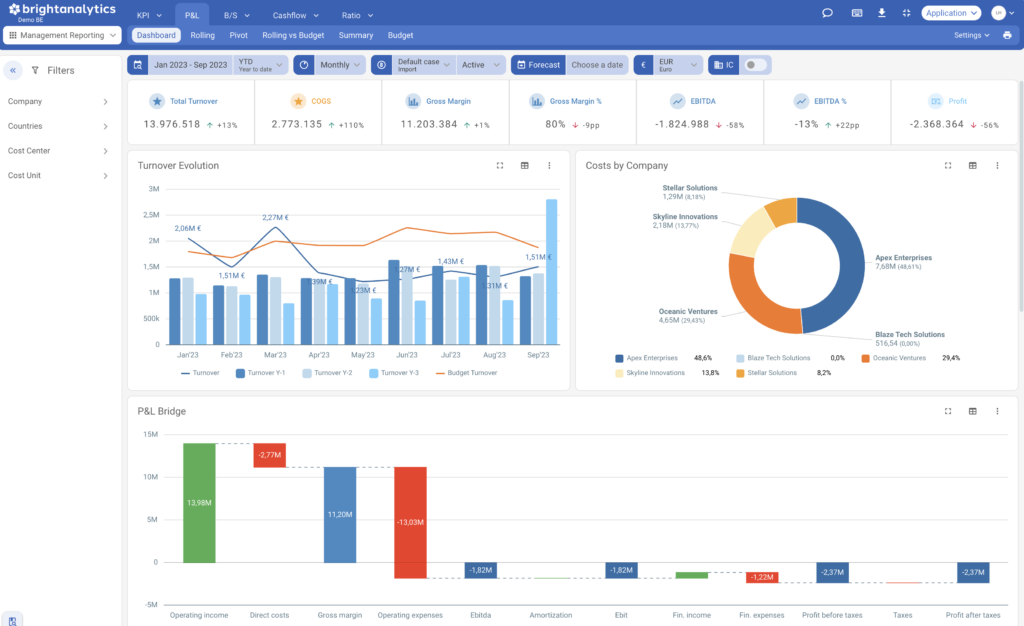Image resolution: width=1024 pixels, height=626 pixels.
Task: Toggle the IC switch on
Action: pos(756,65)
